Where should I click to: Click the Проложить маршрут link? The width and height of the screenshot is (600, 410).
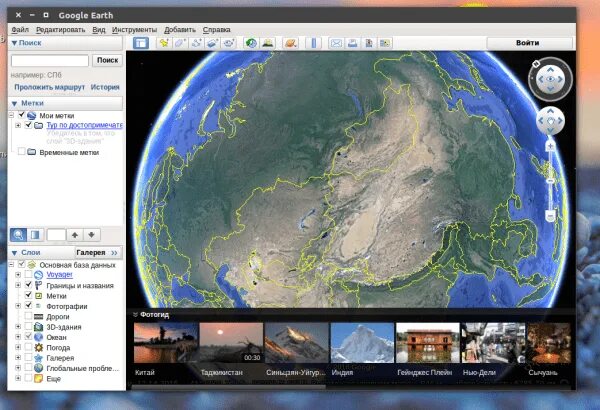[x=49, y=87]
